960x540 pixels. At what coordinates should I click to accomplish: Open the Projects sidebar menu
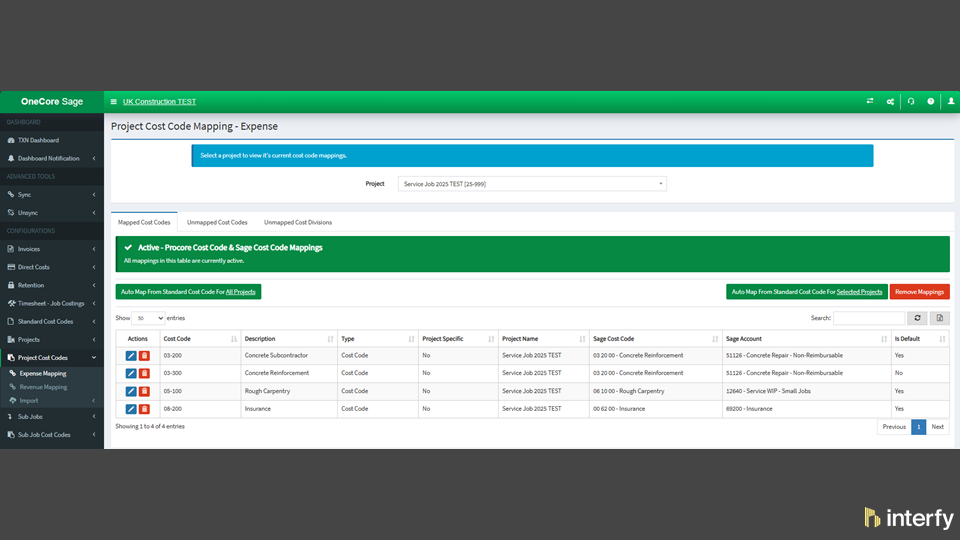52,340
